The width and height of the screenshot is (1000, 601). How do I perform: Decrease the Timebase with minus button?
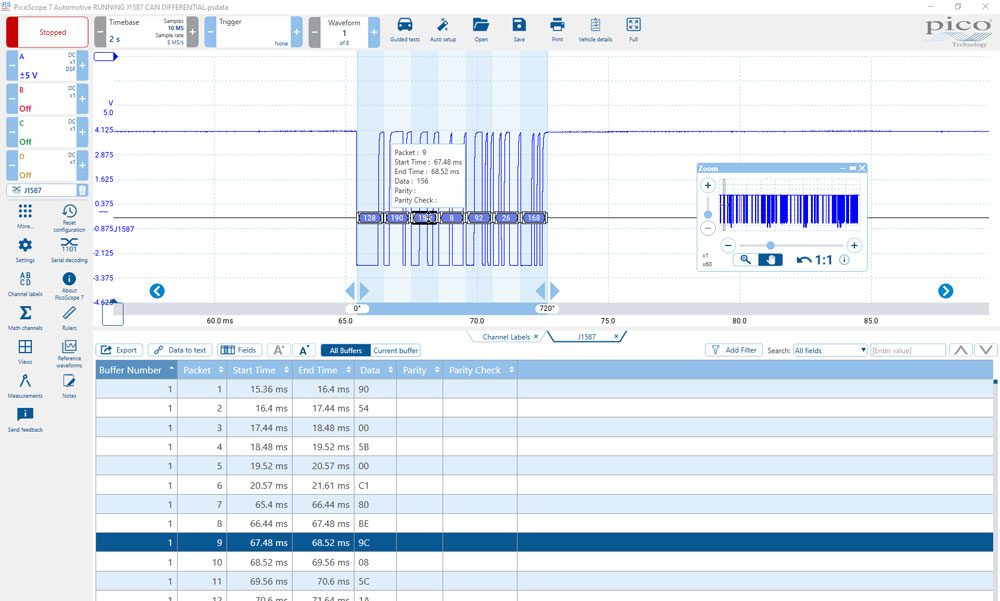100,32
